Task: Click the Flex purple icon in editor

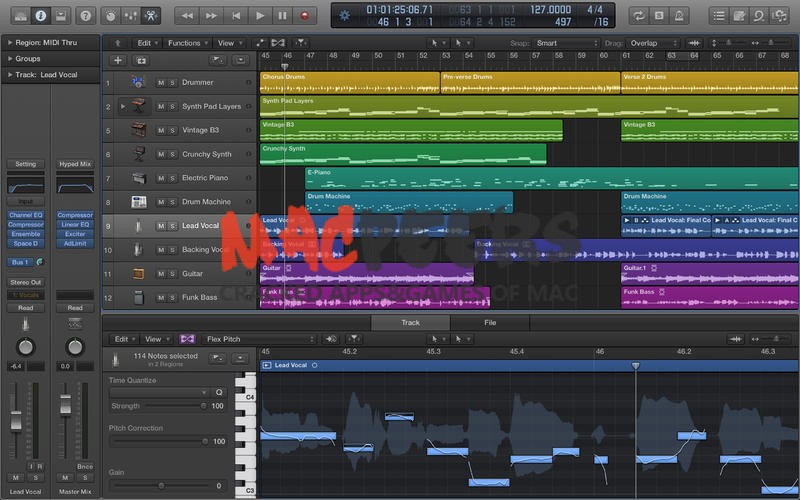Action: [187, 339]
